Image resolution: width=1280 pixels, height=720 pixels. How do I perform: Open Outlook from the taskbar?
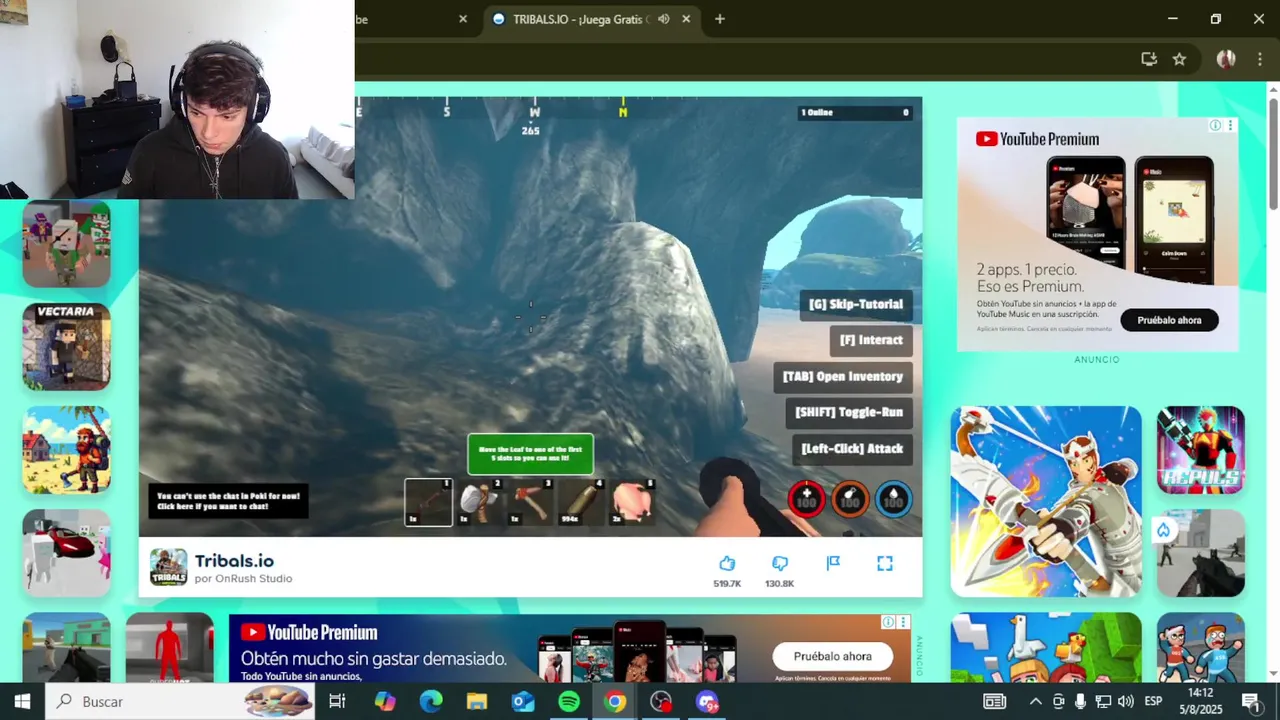[x=523, y=702]
